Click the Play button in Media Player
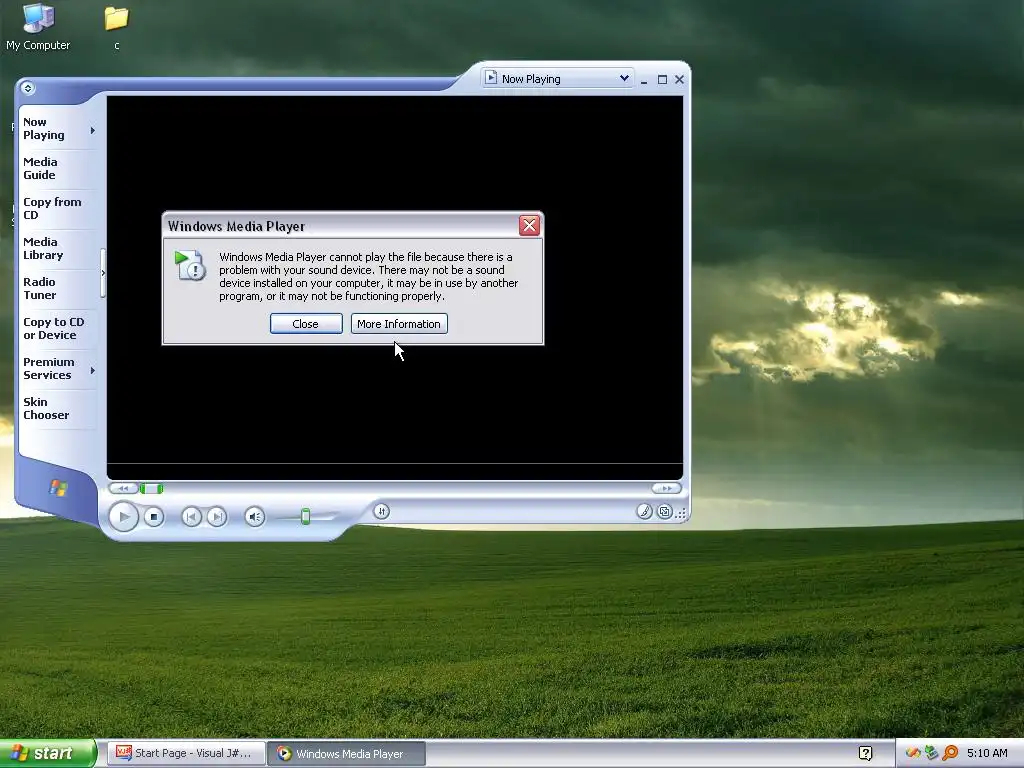Image resolution: width=1024 pixels, height=768 pixels. (123, 517)
